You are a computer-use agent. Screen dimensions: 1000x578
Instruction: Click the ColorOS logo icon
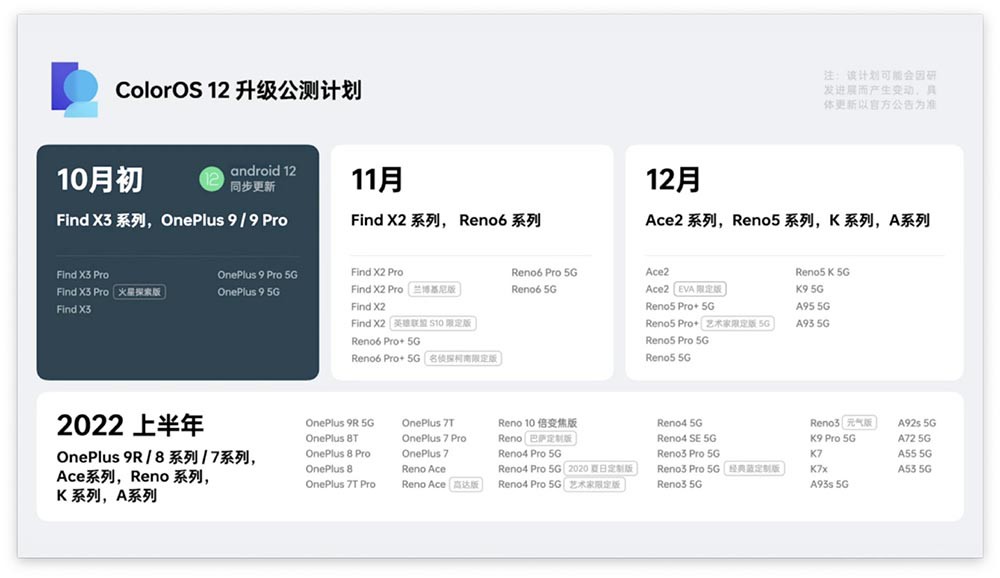tap(75, 90)
